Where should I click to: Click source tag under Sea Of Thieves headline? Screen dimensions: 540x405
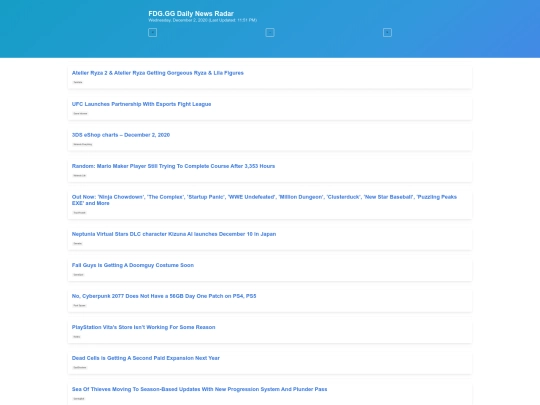[x=79, y=398]
